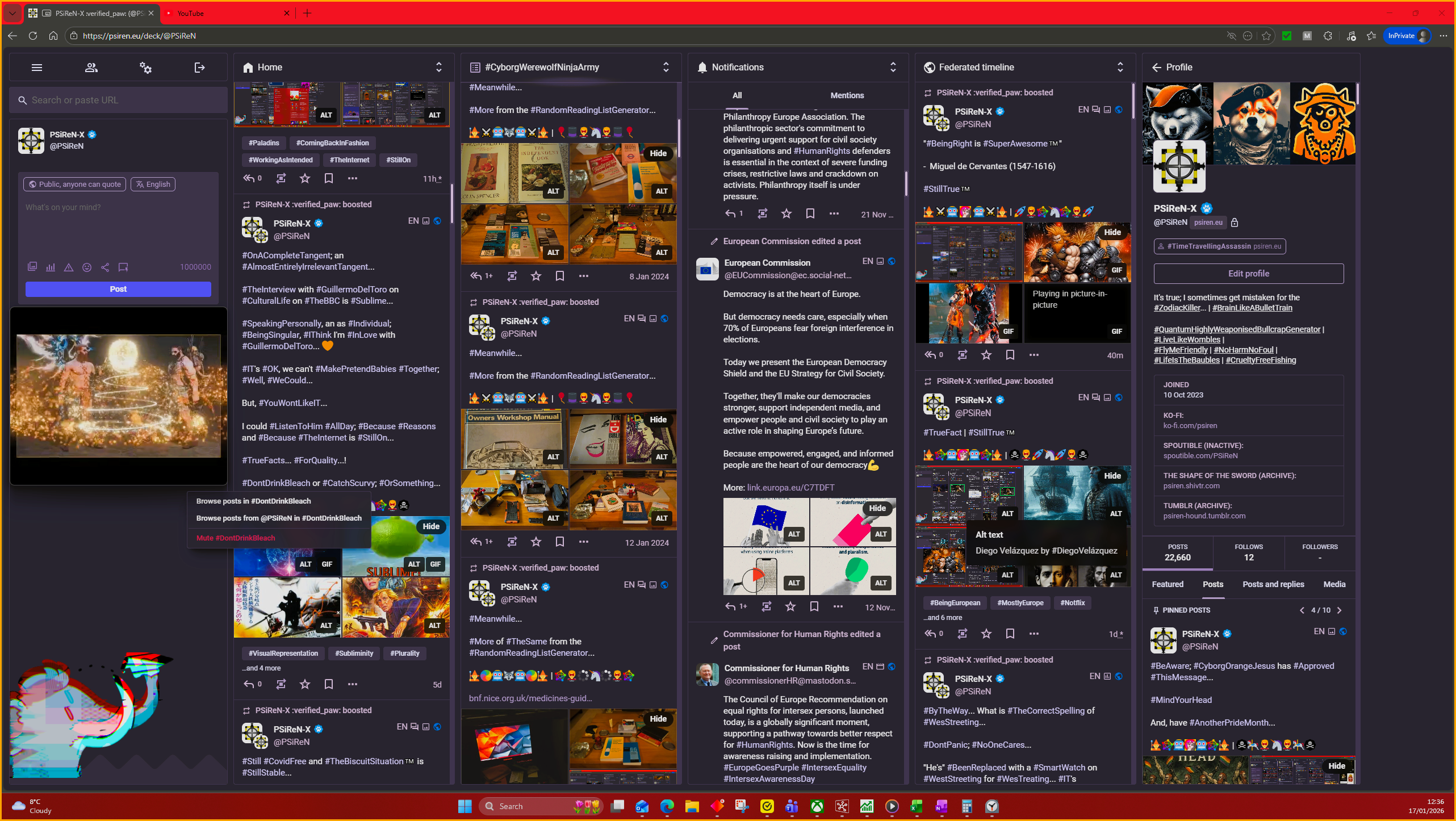This screenshot has height=821, width=1456.
Task: Expand Home column settings chevrons
Action: coord(438,67)
